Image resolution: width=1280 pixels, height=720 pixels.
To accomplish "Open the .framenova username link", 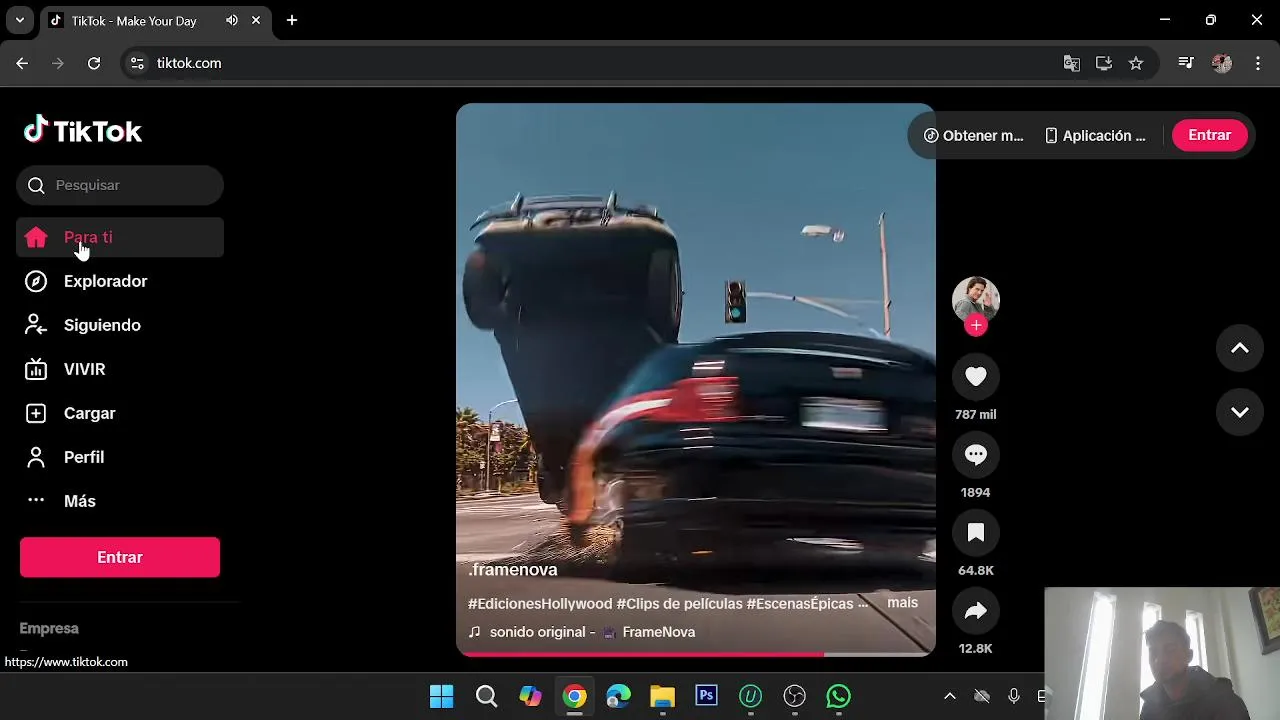I will pyautogui.click(x=513, y=570).
